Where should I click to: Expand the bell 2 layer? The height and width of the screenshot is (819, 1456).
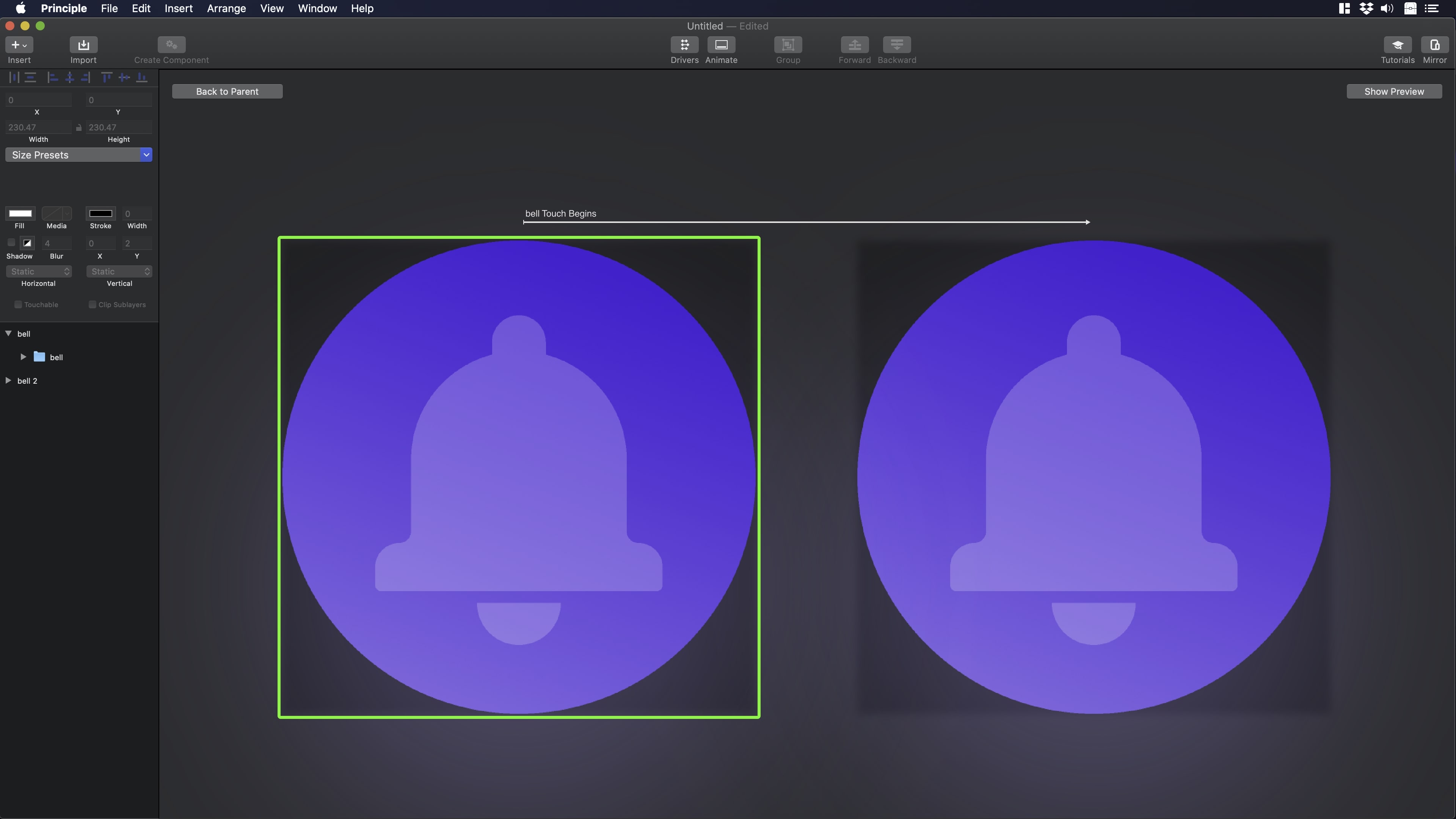(8, 380)
